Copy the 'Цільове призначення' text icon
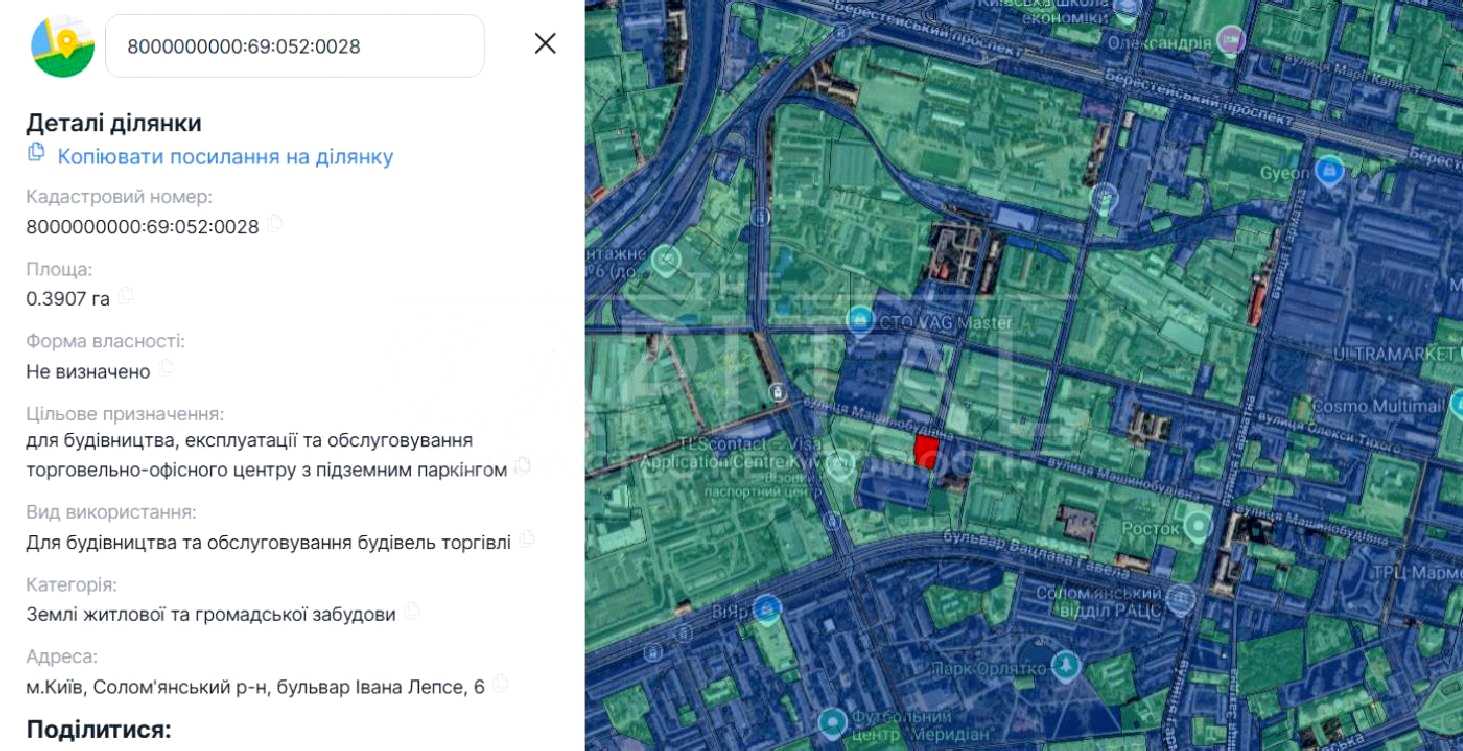 point(522,466)
